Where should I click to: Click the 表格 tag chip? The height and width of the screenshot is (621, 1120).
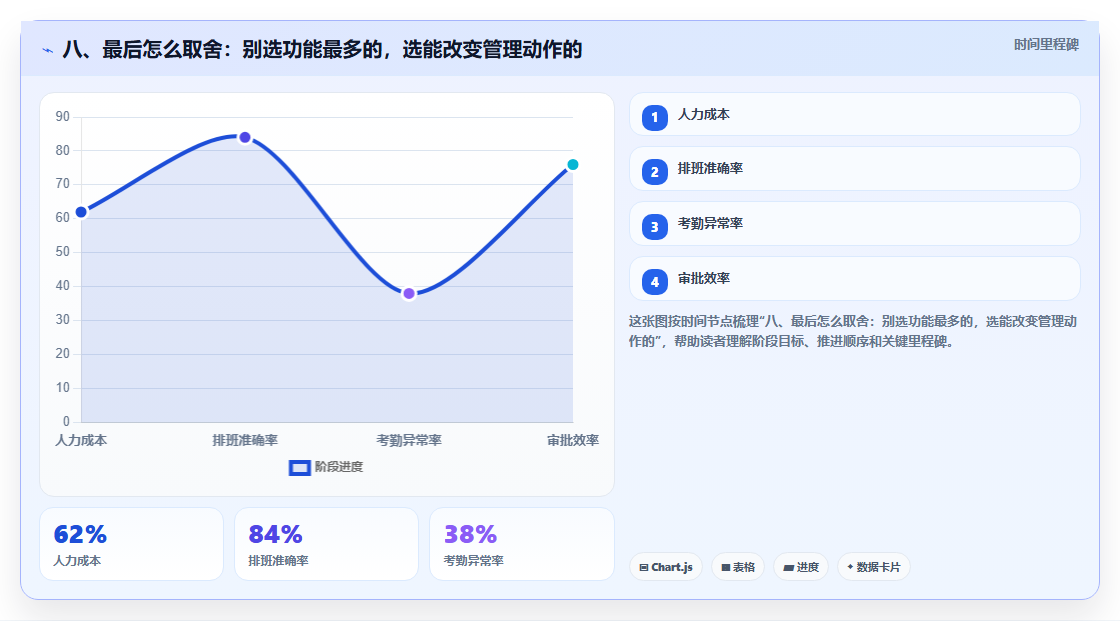point(738,567)
